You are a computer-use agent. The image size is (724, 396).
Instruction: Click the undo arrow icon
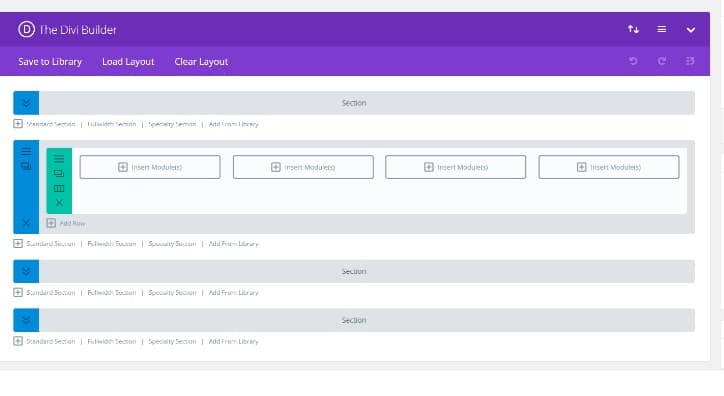(633, 61)
